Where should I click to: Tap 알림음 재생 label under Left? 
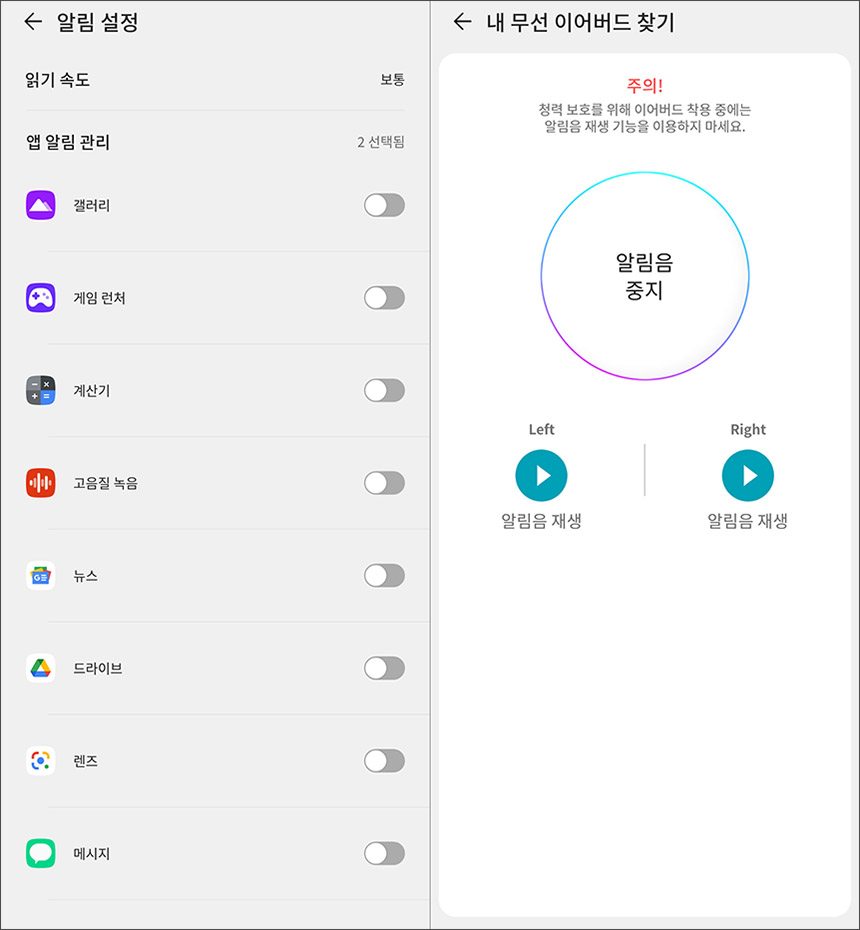tap(542, 521)
